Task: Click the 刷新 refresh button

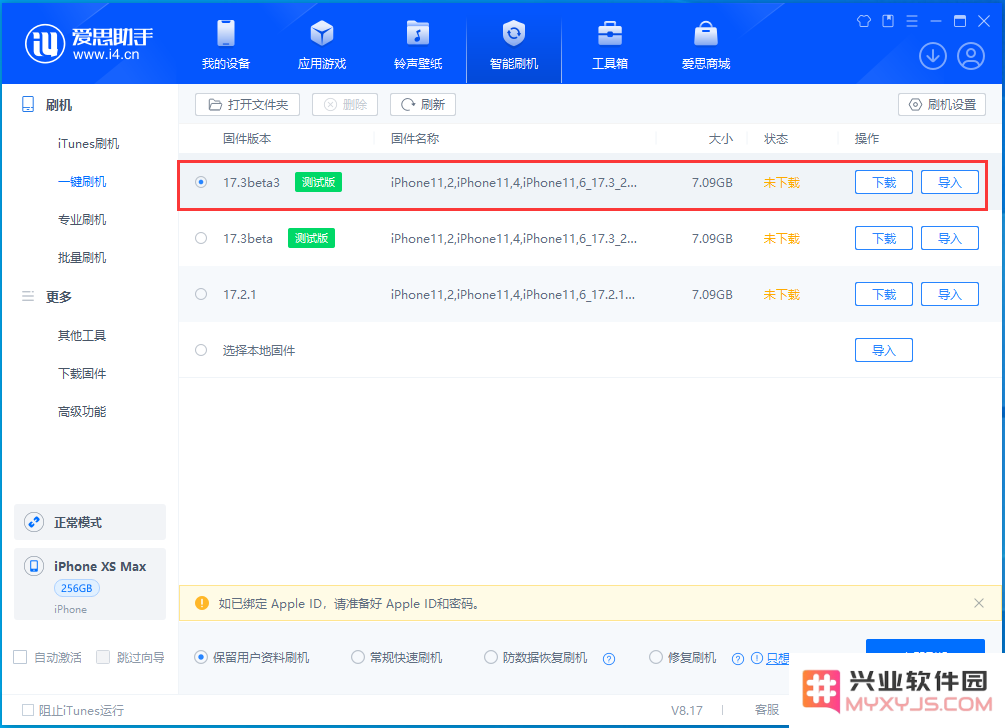Action: pos(423,104)
